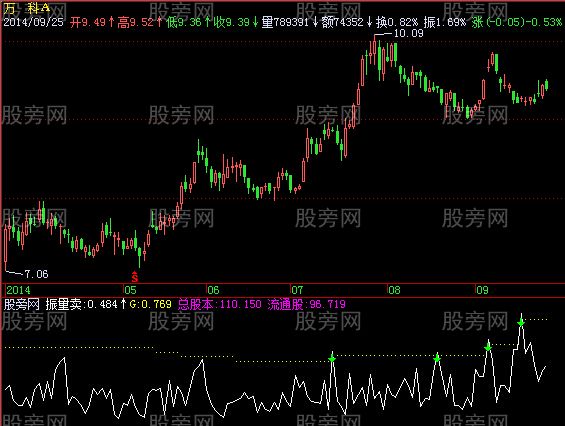Viewport: 565px width, 426px height.
Task: Select the 09 month marker on timeline
Action: tap(482, 290)
